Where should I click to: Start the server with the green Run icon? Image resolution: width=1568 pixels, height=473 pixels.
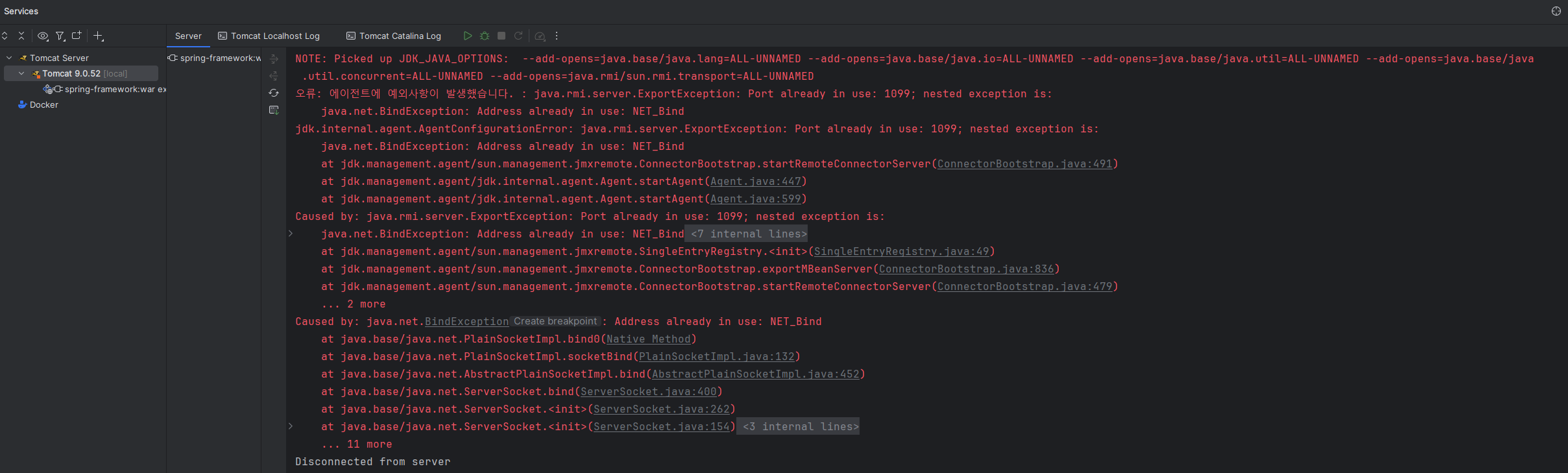point(467,36)
